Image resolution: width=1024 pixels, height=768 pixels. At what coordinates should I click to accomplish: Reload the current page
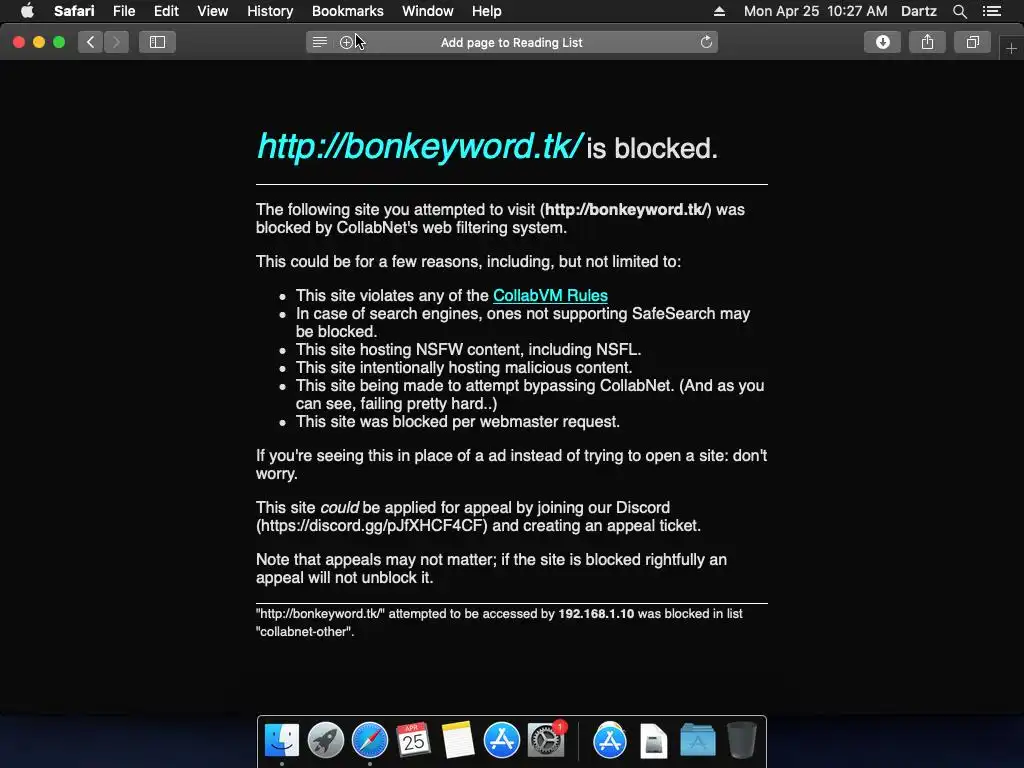pos(706,42)
